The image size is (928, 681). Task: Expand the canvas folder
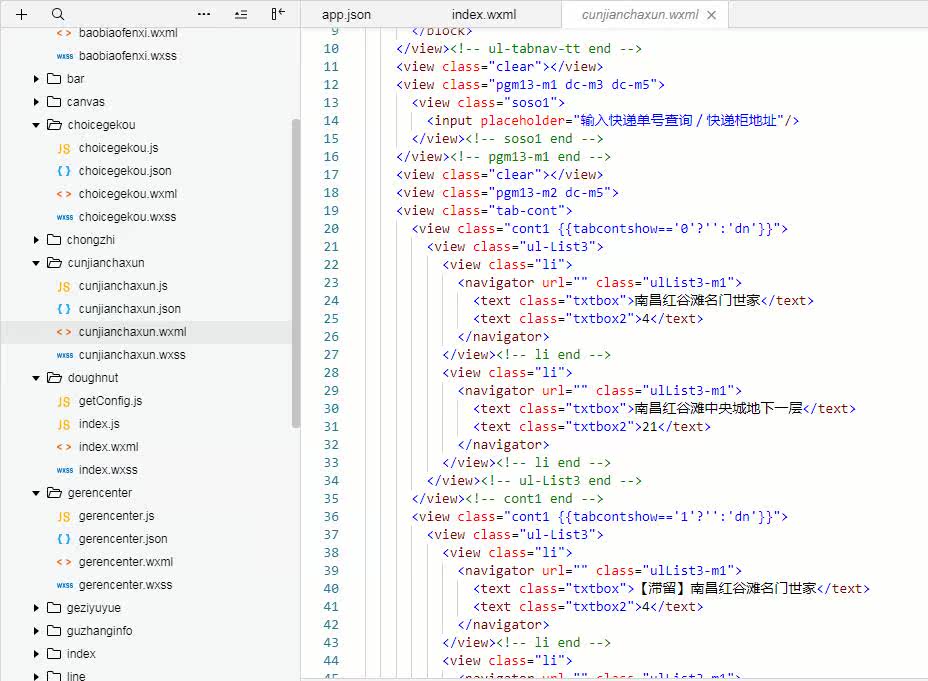pos(36,102)
